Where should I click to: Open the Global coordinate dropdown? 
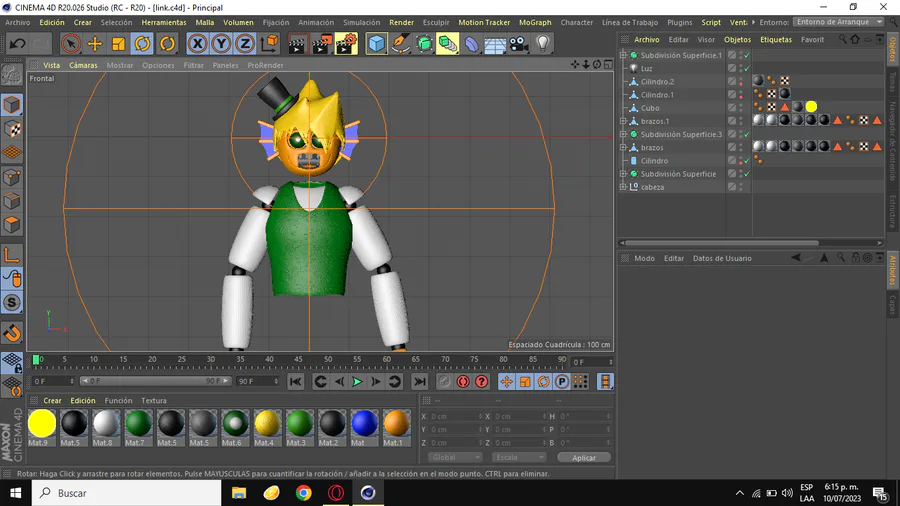(x=455, y=457)
